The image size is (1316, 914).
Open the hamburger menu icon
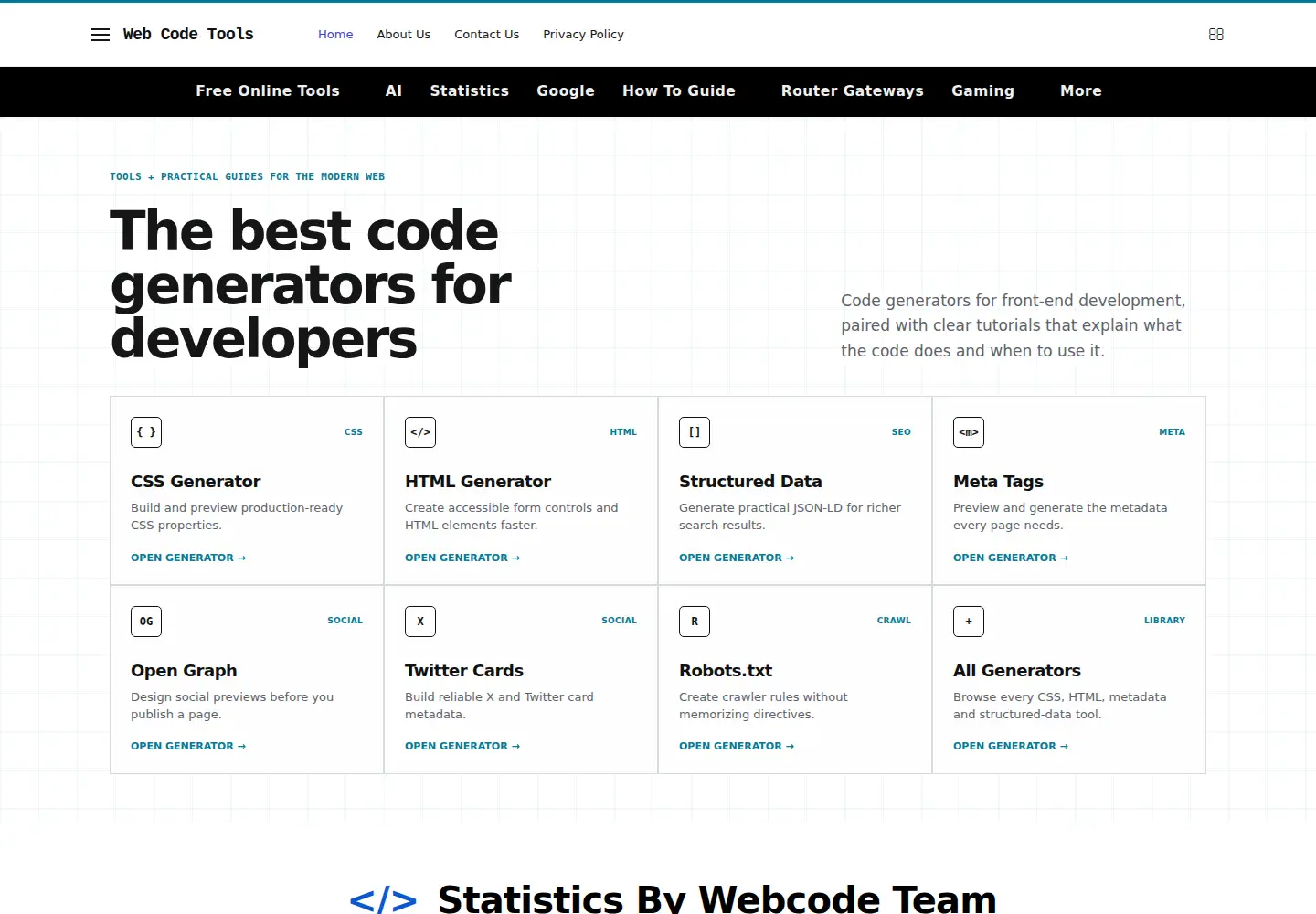click(x=101, y=35)
